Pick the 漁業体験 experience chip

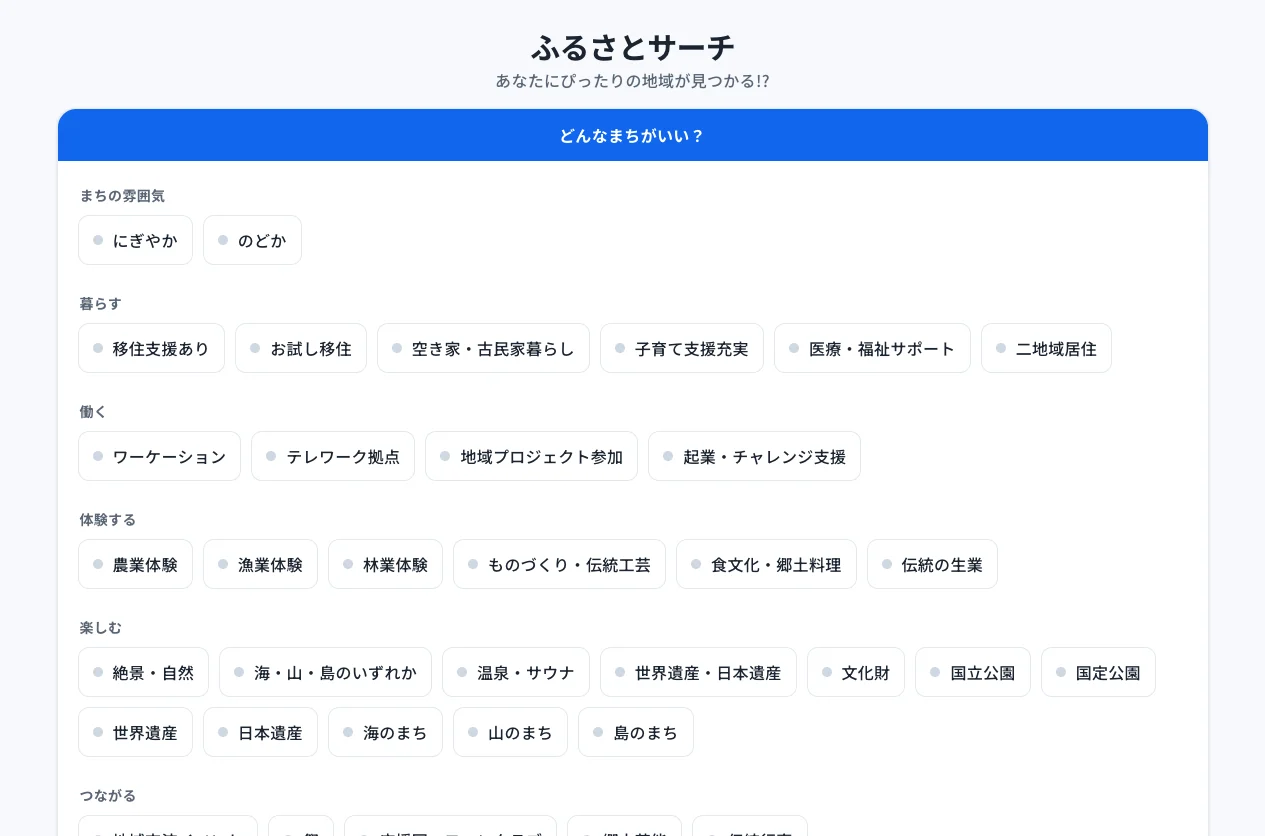pyautogui.click(x=260, y=564)
